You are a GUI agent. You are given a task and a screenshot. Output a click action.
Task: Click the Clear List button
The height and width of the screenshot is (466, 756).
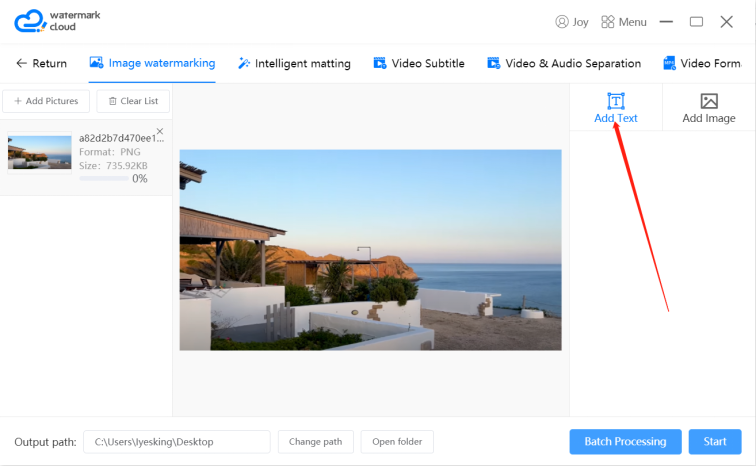click(133, 101)
